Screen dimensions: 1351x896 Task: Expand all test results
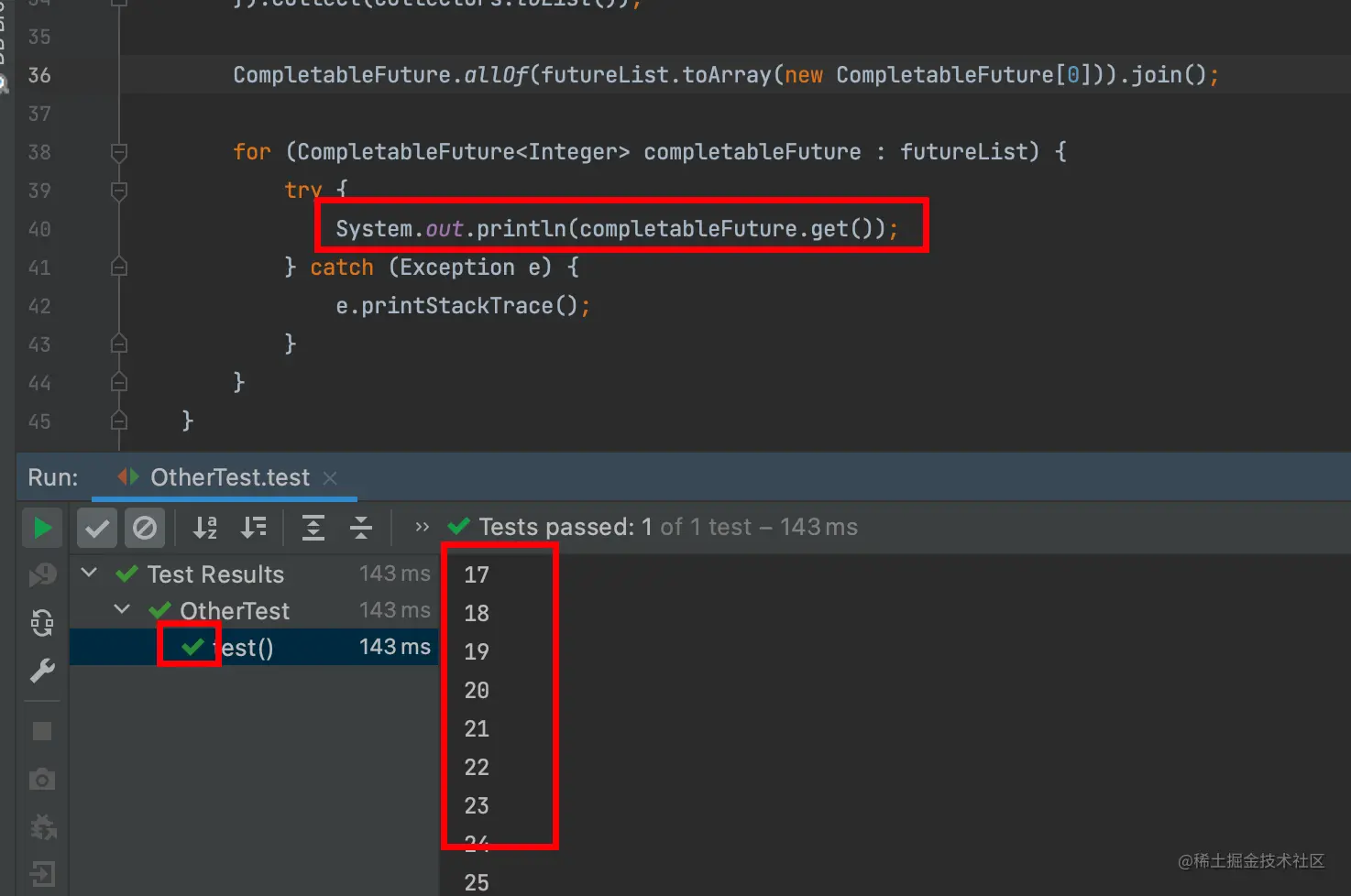313,528
